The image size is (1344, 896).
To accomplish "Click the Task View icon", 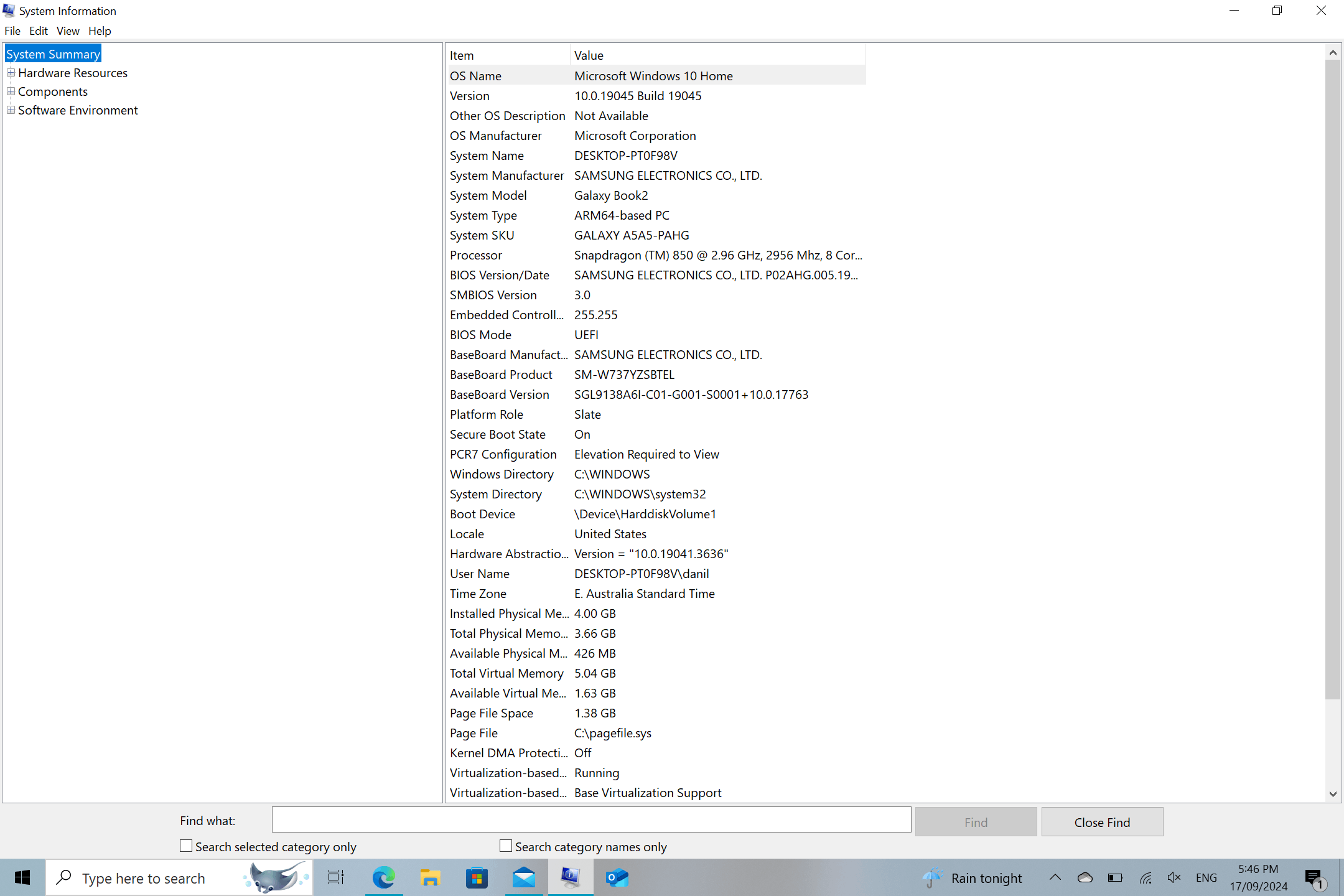I will pyautogui.click(x=336, y=878).
